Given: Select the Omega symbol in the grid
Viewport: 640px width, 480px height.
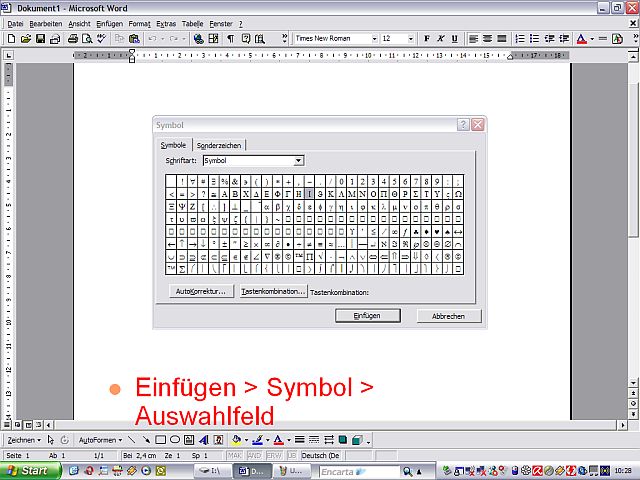Looking at the screenshot, I should pyautogui.click(x=458, y=194).
